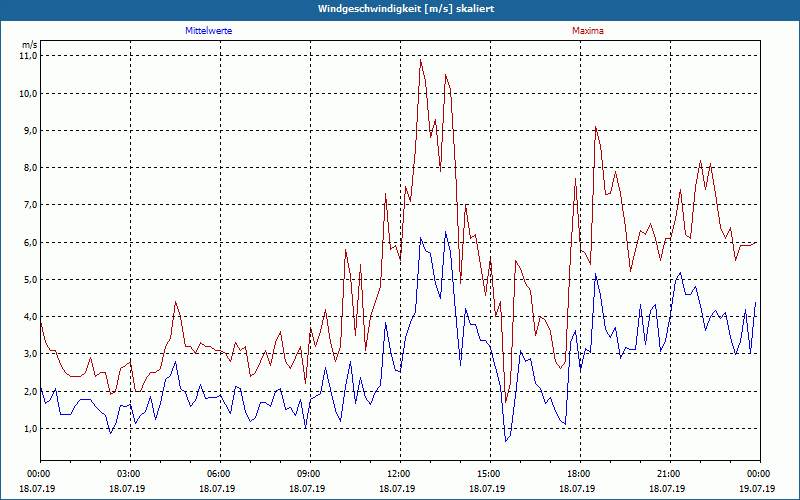Click the '18.07.19' date below 18:00
800x500 pixels.
[577, 488]
